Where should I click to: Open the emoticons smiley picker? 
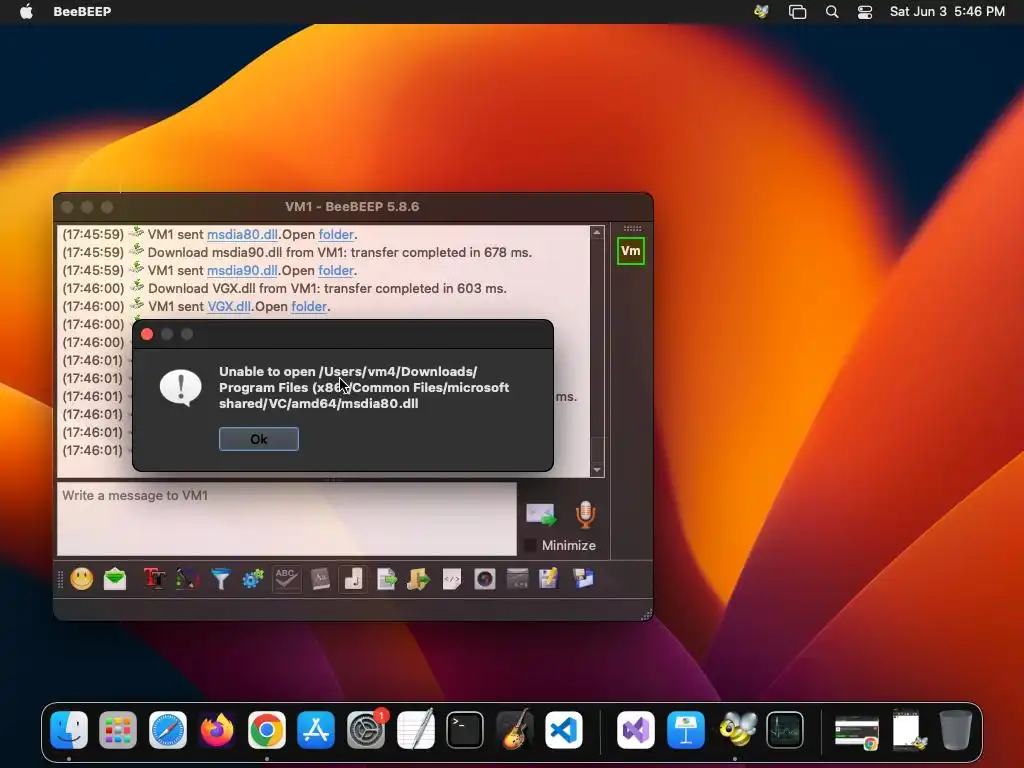pos(82,579)
